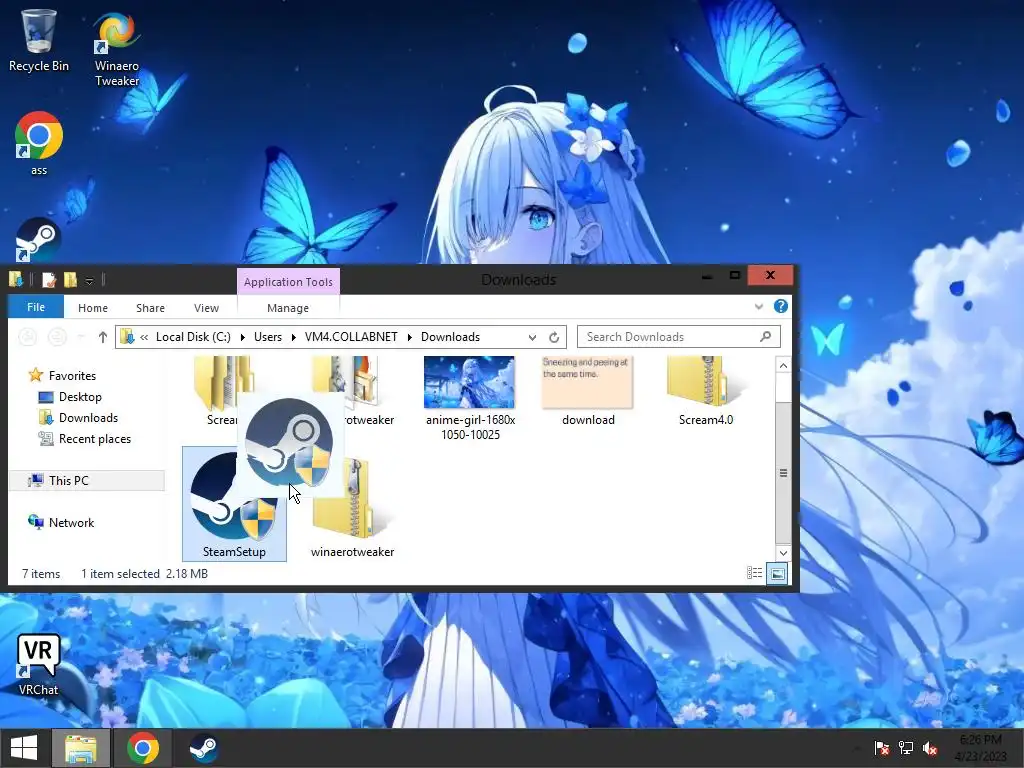Click Downloads in the address path
This screenshot has height=768, width=1024.
click(x=451, y=337)
